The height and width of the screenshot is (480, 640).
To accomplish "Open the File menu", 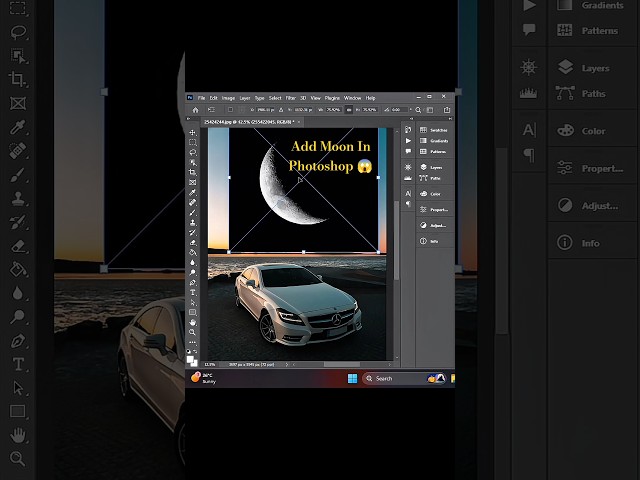I will (x=202, y=98).
